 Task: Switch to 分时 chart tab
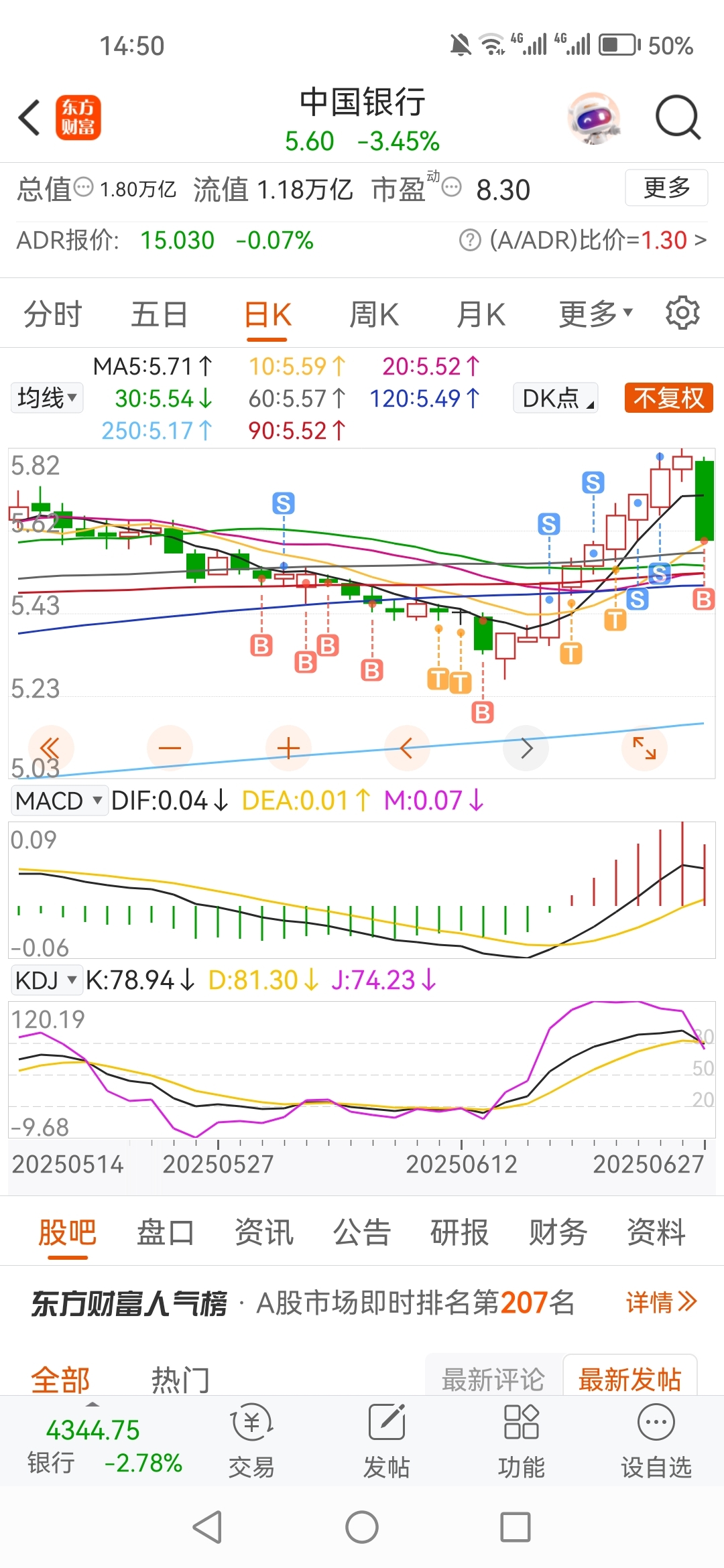[x=53, y=314]
